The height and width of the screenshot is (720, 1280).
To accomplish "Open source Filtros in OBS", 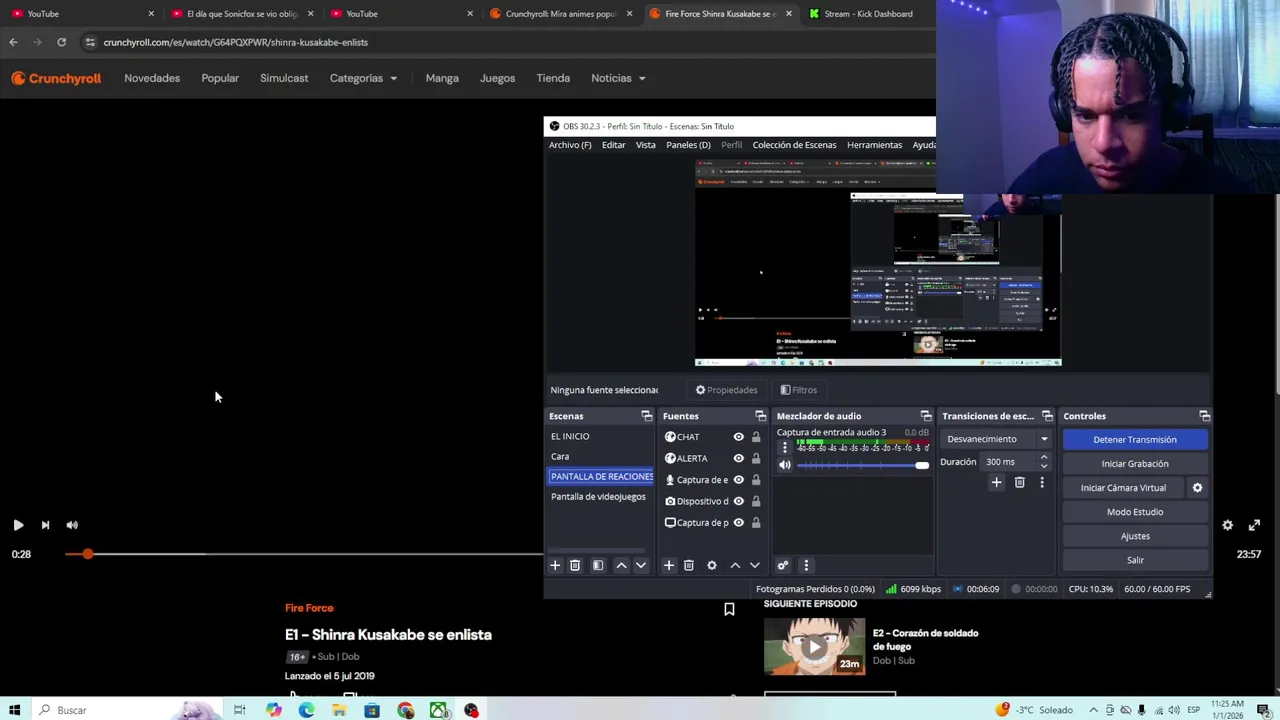I will (x=798, y=390).
